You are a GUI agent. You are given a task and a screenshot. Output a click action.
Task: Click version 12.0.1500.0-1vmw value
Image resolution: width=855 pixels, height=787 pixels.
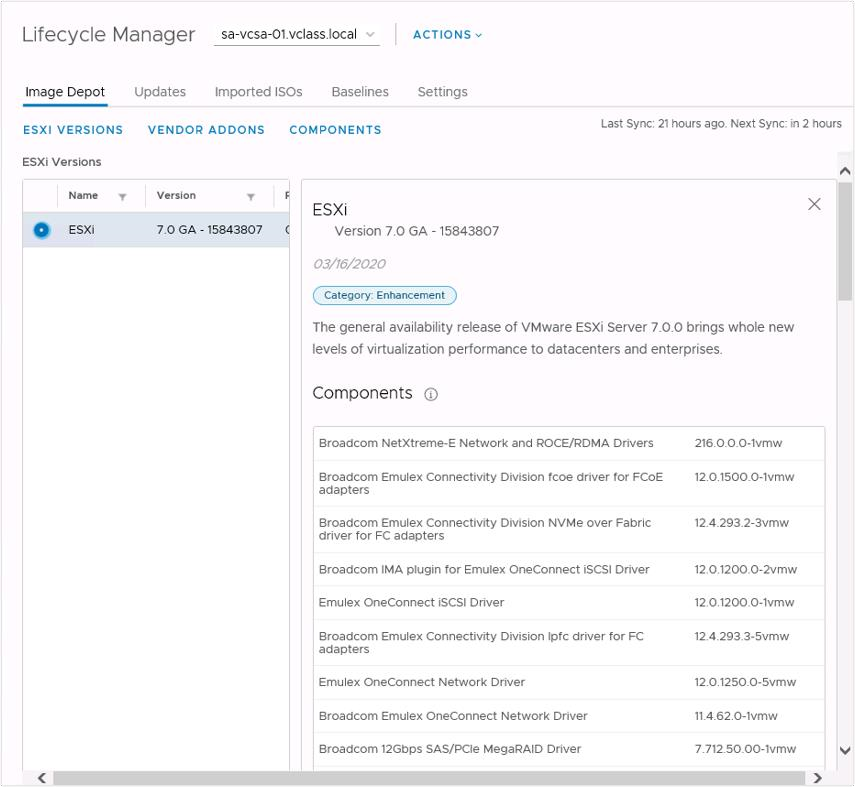click(744, 477)
